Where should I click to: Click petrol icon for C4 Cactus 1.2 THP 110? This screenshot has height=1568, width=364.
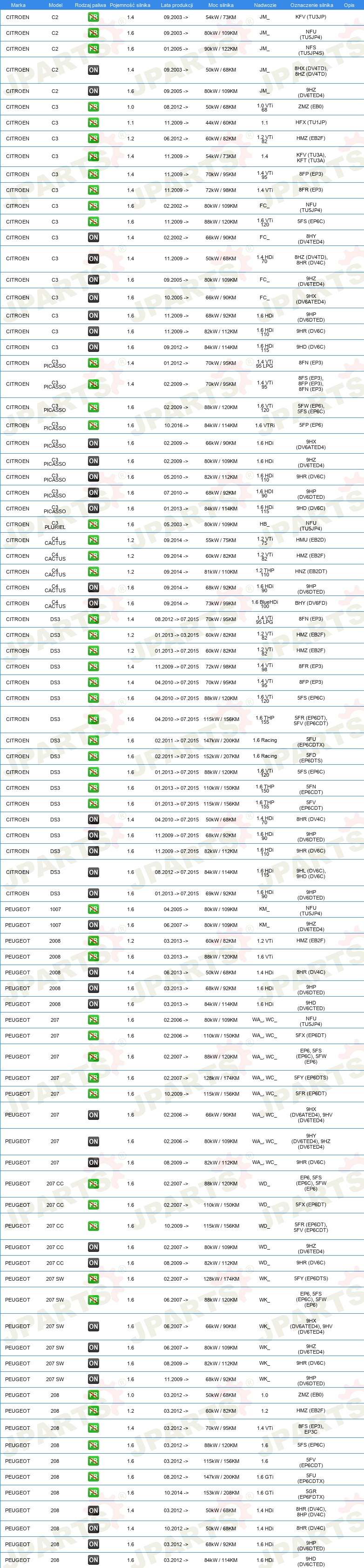pos(93,572)
